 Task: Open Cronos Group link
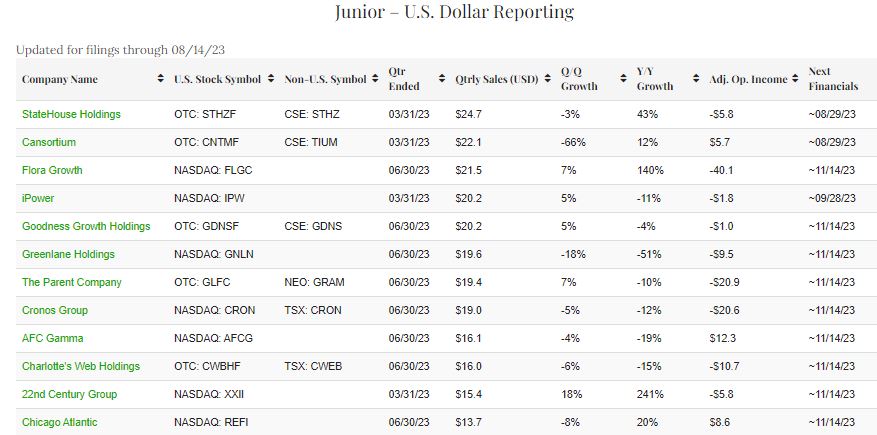[55, 311]
